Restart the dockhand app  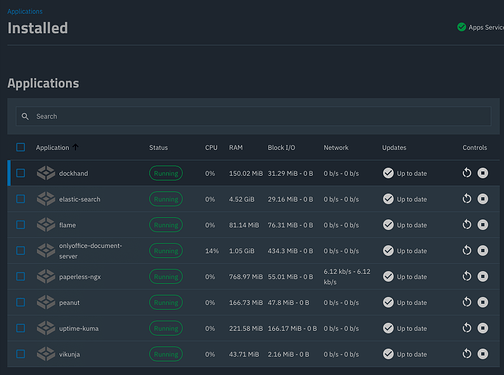[467, 173]
